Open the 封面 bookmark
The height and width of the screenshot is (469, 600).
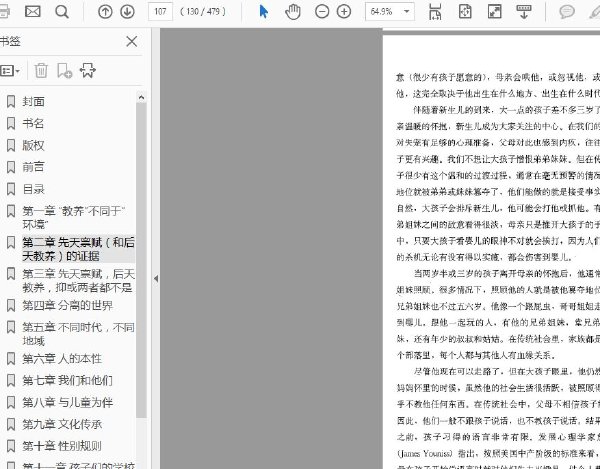pyautogui.click(x=34, y=101)
